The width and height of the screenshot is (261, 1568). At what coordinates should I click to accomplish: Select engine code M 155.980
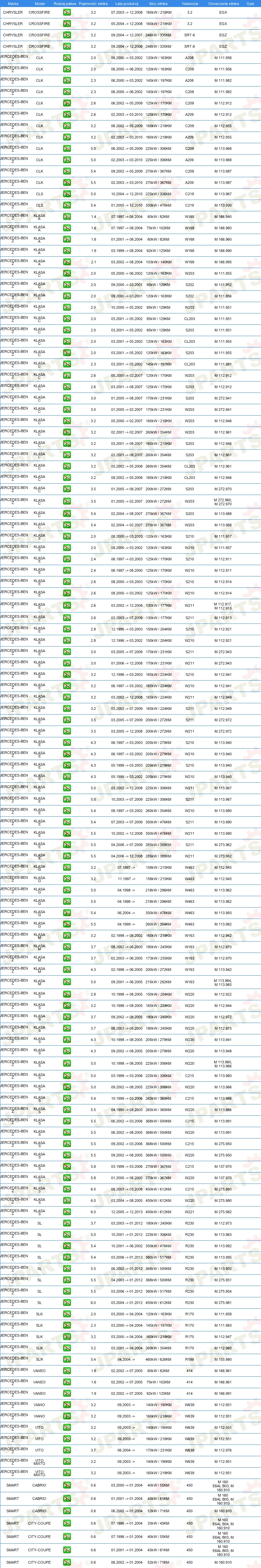(223, 1359)
